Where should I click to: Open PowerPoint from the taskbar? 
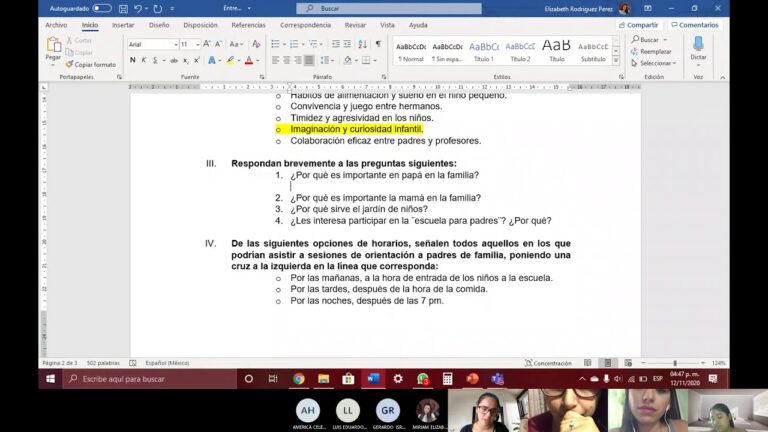click(472, 379)
